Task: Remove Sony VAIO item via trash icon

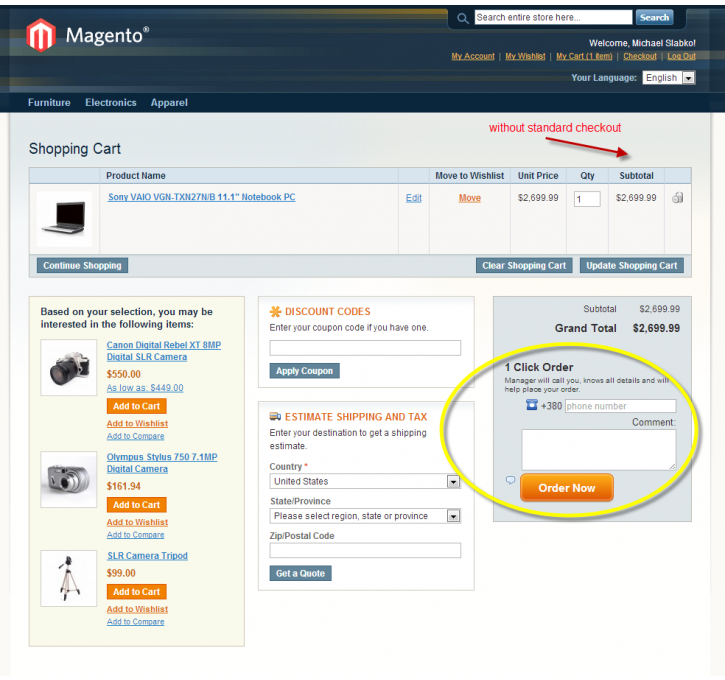Action: click(677, 198)
